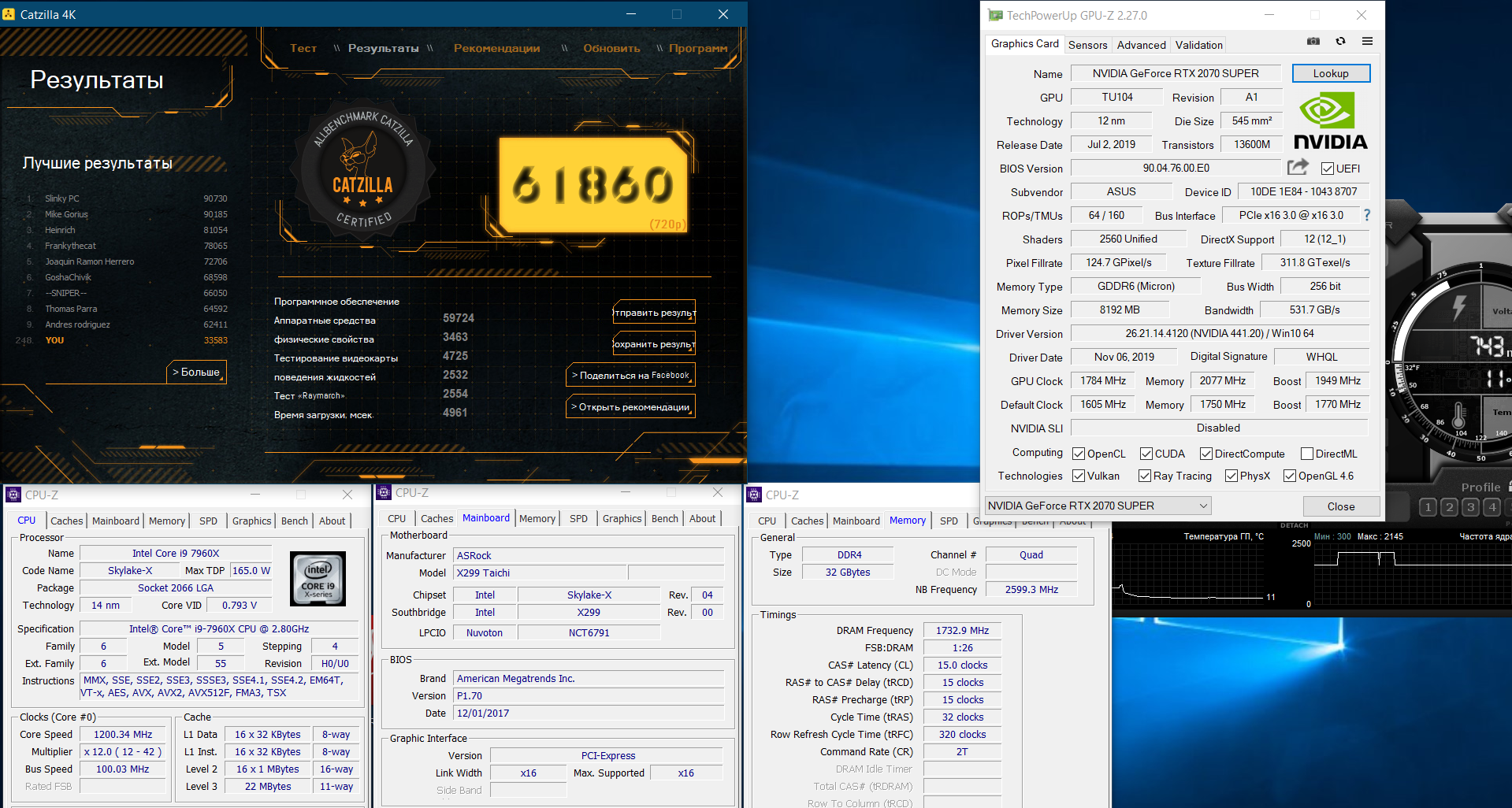Open Caches tab in CPU-Z processor window

[66, 521]
